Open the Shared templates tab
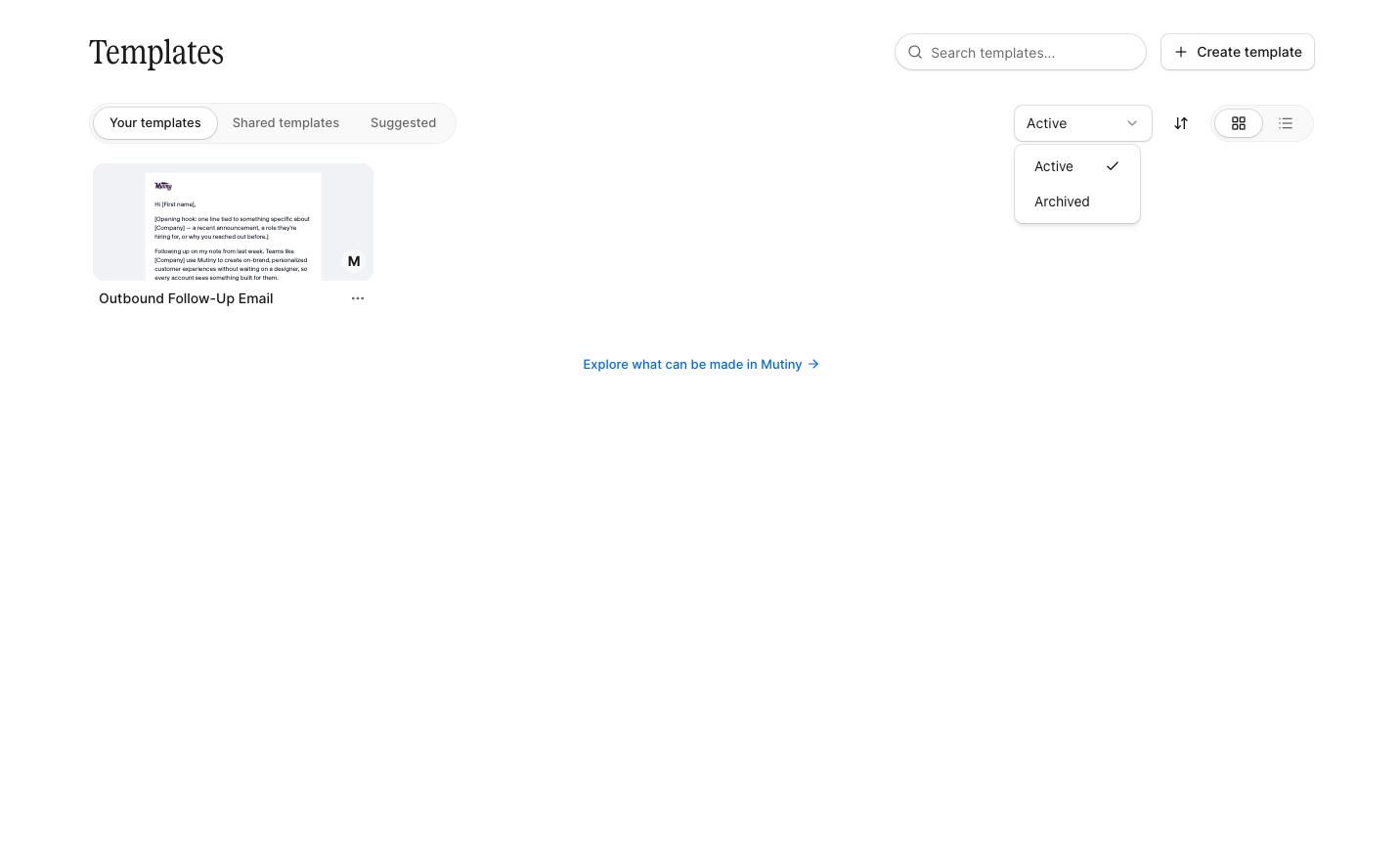Viewport: 1400px width, 852px height. 285,123
